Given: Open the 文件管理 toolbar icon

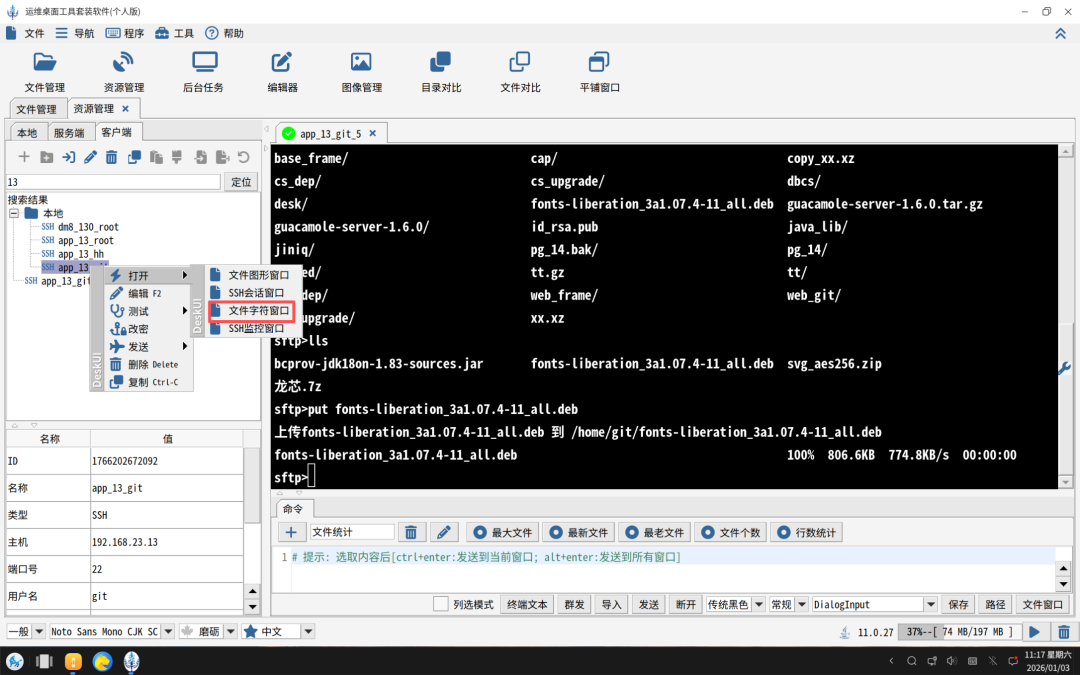Looking at the screenshot, I should tap(45, 72).
